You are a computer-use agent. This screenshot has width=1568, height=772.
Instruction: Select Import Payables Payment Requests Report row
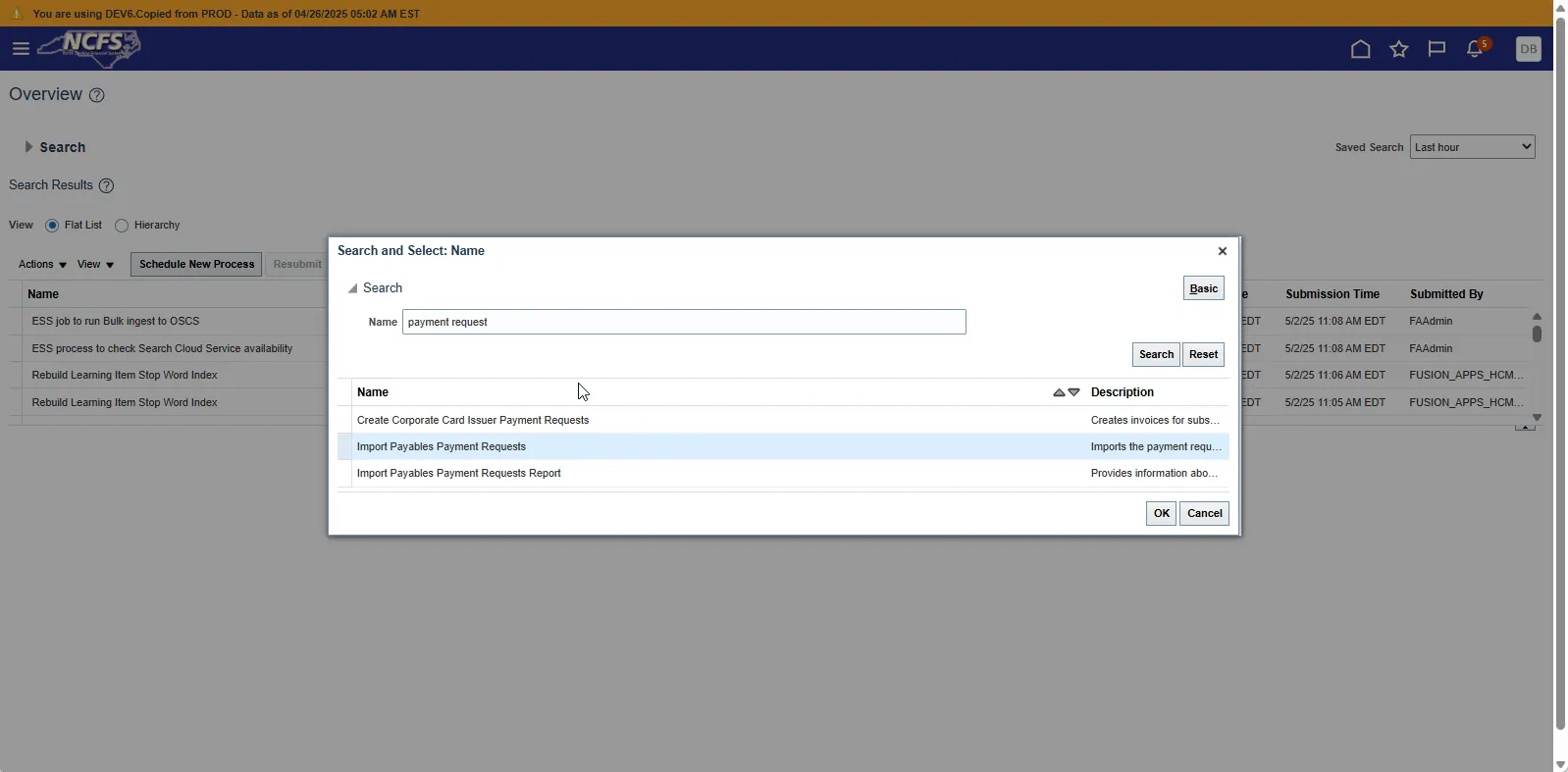(x=783, y=473)
